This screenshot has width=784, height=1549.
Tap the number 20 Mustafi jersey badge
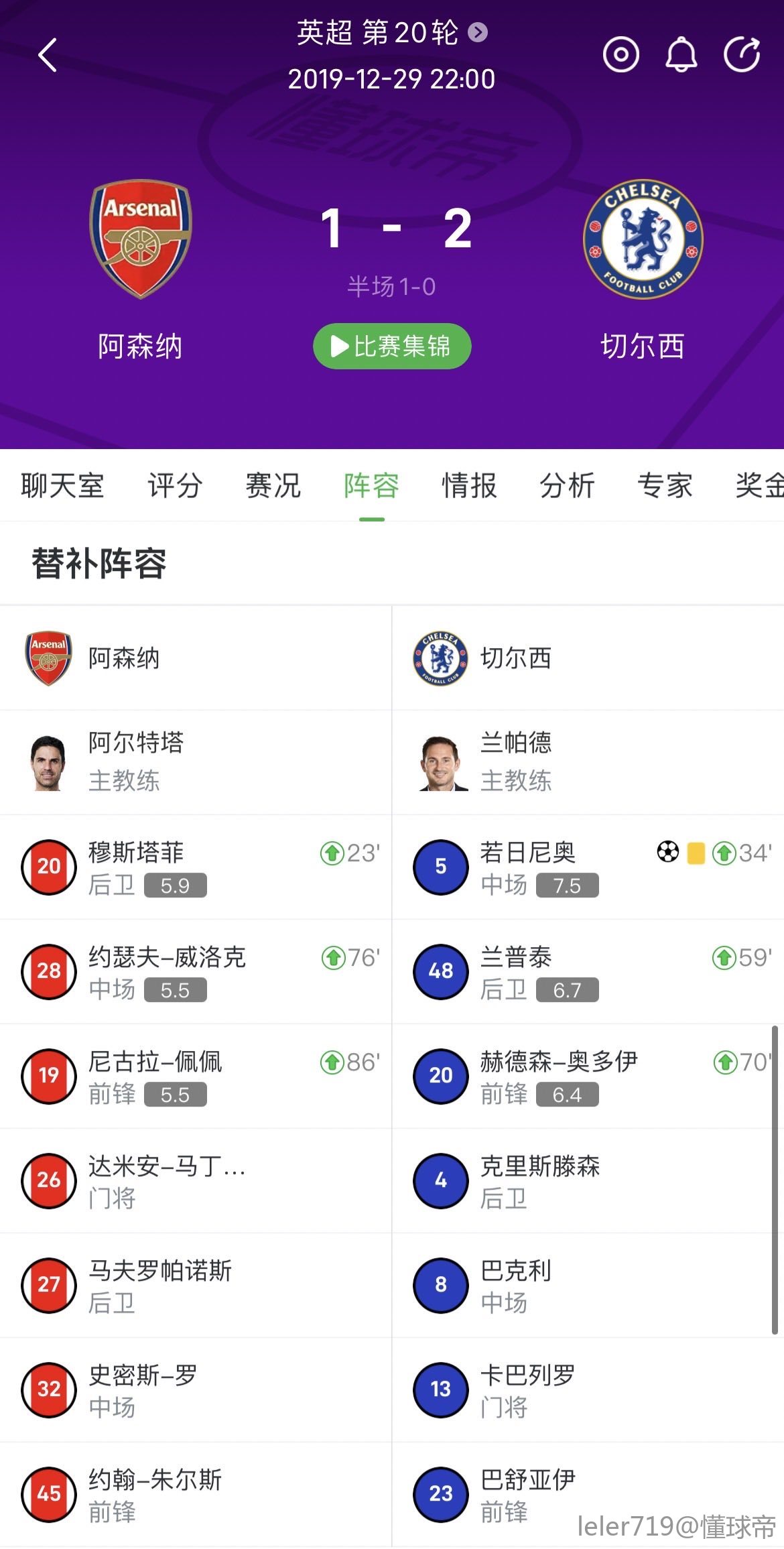[x=49, y=867]
